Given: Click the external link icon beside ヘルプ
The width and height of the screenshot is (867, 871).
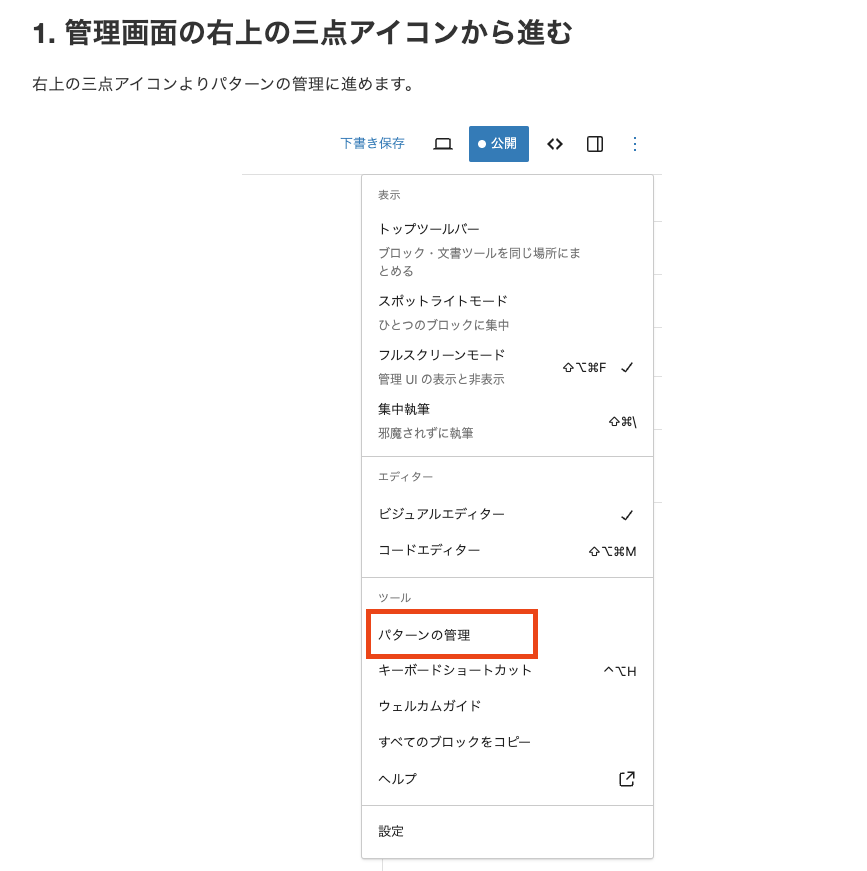Looking at the screenshot, I should [627, 779].
